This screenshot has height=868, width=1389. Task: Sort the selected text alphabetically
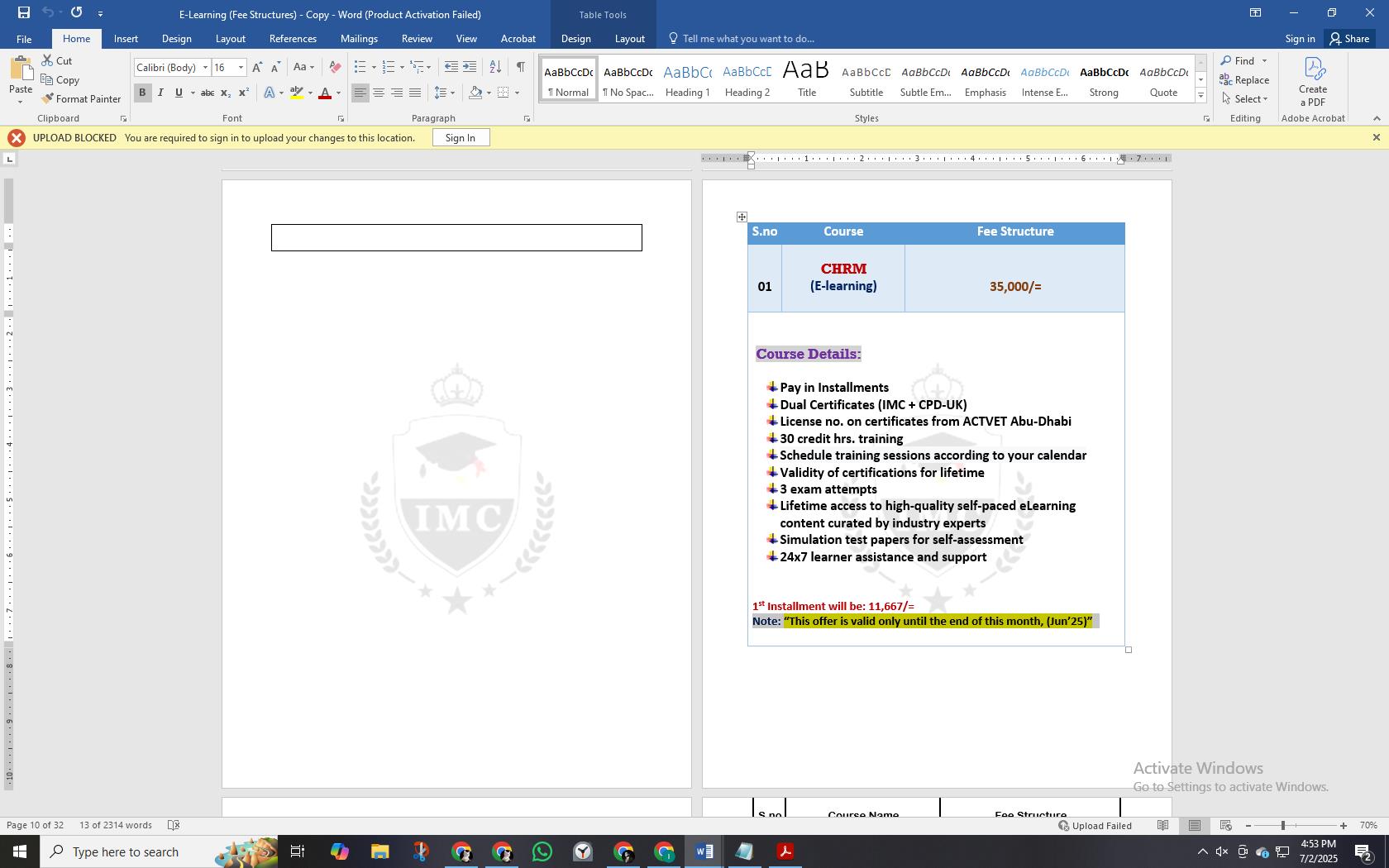point(494,67)
